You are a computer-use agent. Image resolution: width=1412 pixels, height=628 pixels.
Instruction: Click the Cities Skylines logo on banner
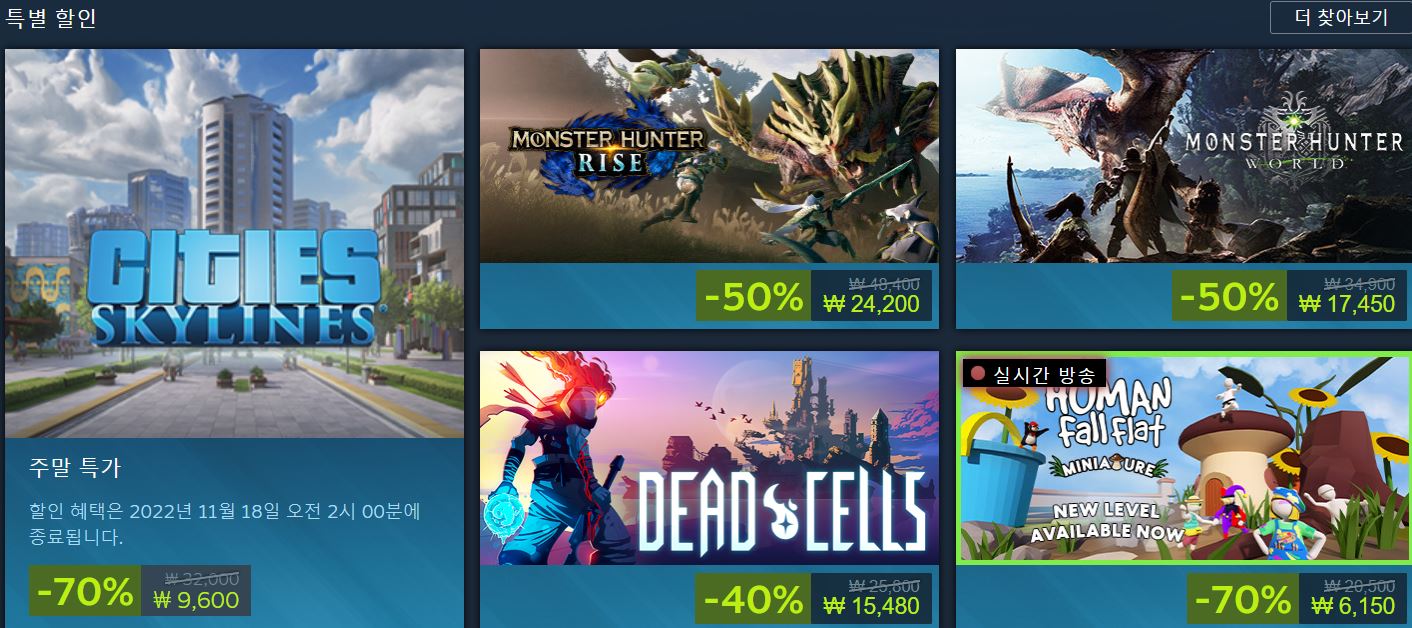[x=233, y=287]
